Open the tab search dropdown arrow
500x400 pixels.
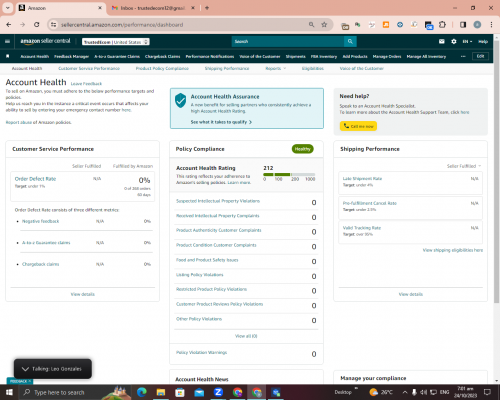pos(7,8)
